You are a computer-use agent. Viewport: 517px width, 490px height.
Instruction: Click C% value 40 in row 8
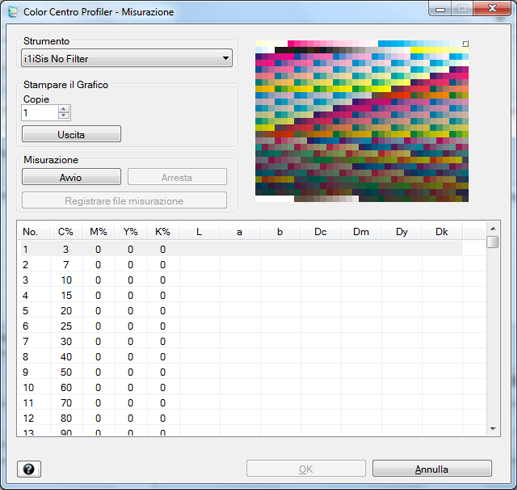point(66,357)
